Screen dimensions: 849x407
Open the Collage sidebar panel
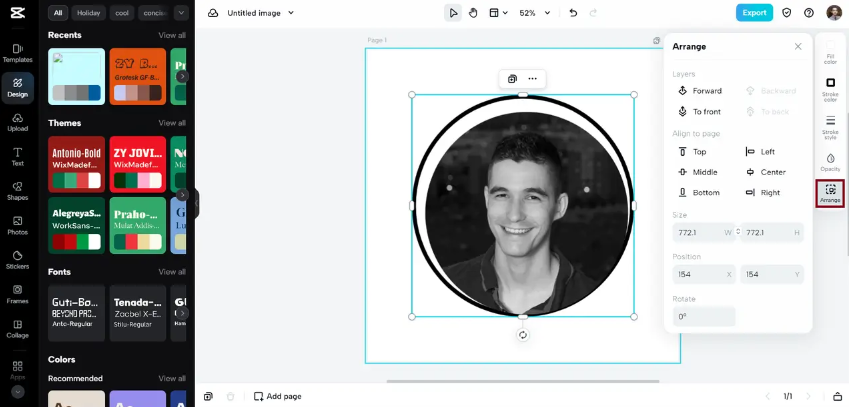(17, 329)
